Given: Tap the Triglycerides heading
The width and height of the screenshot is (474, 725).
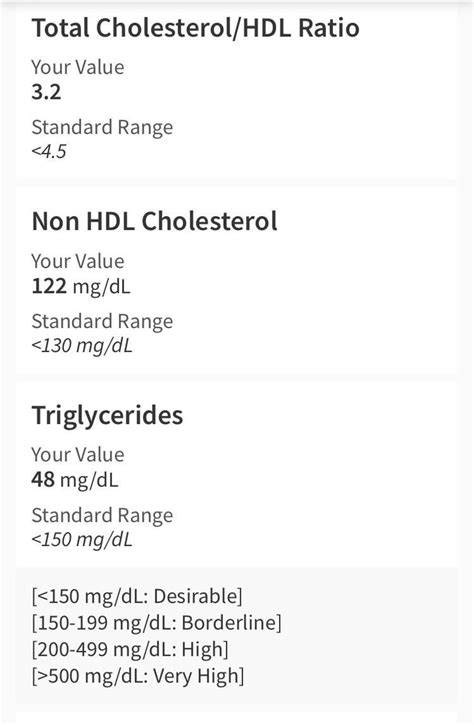Looking at the screenshot, I should [107, 415].
